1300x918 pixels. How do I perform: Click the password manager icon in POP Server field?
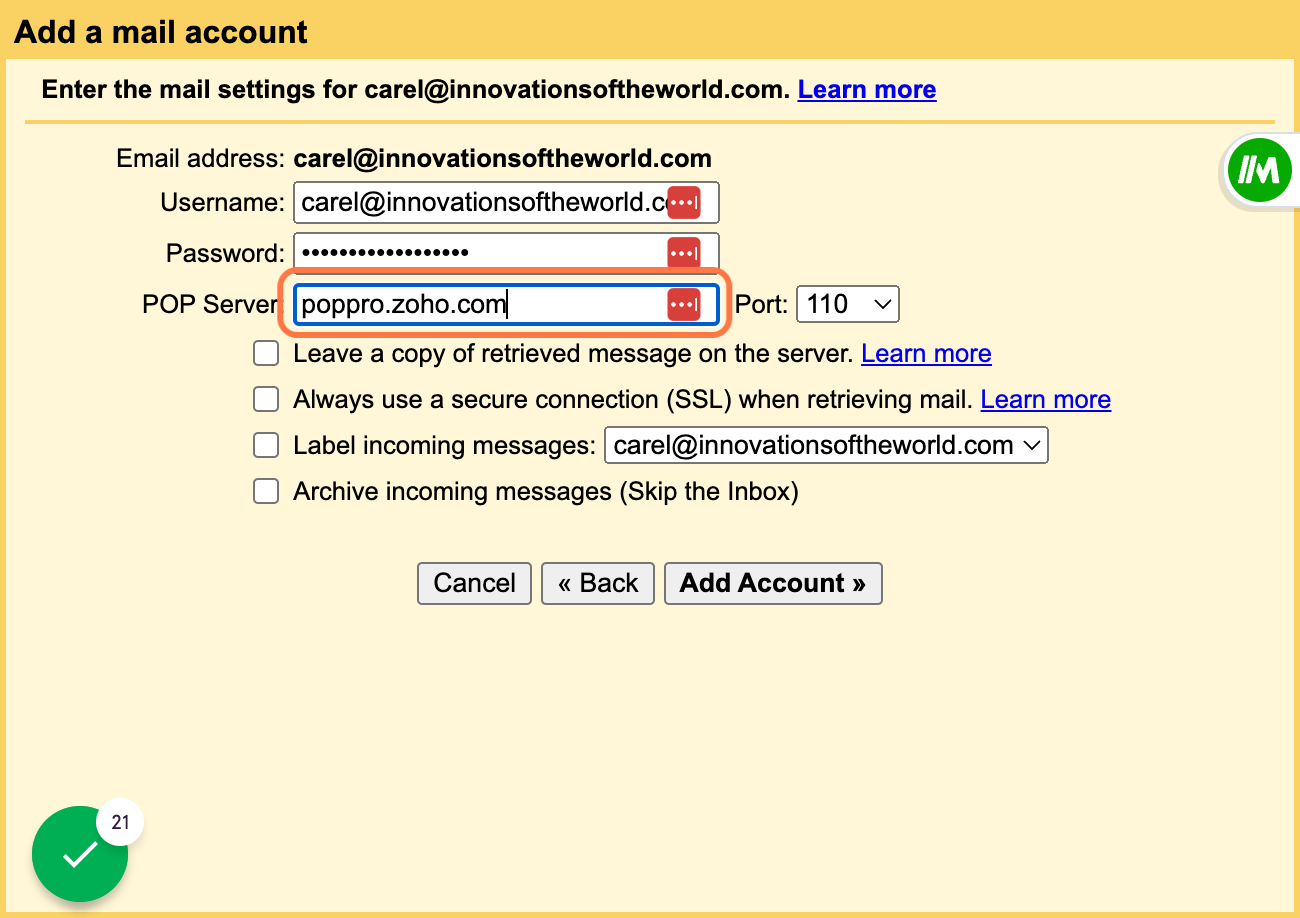point(684,304)
